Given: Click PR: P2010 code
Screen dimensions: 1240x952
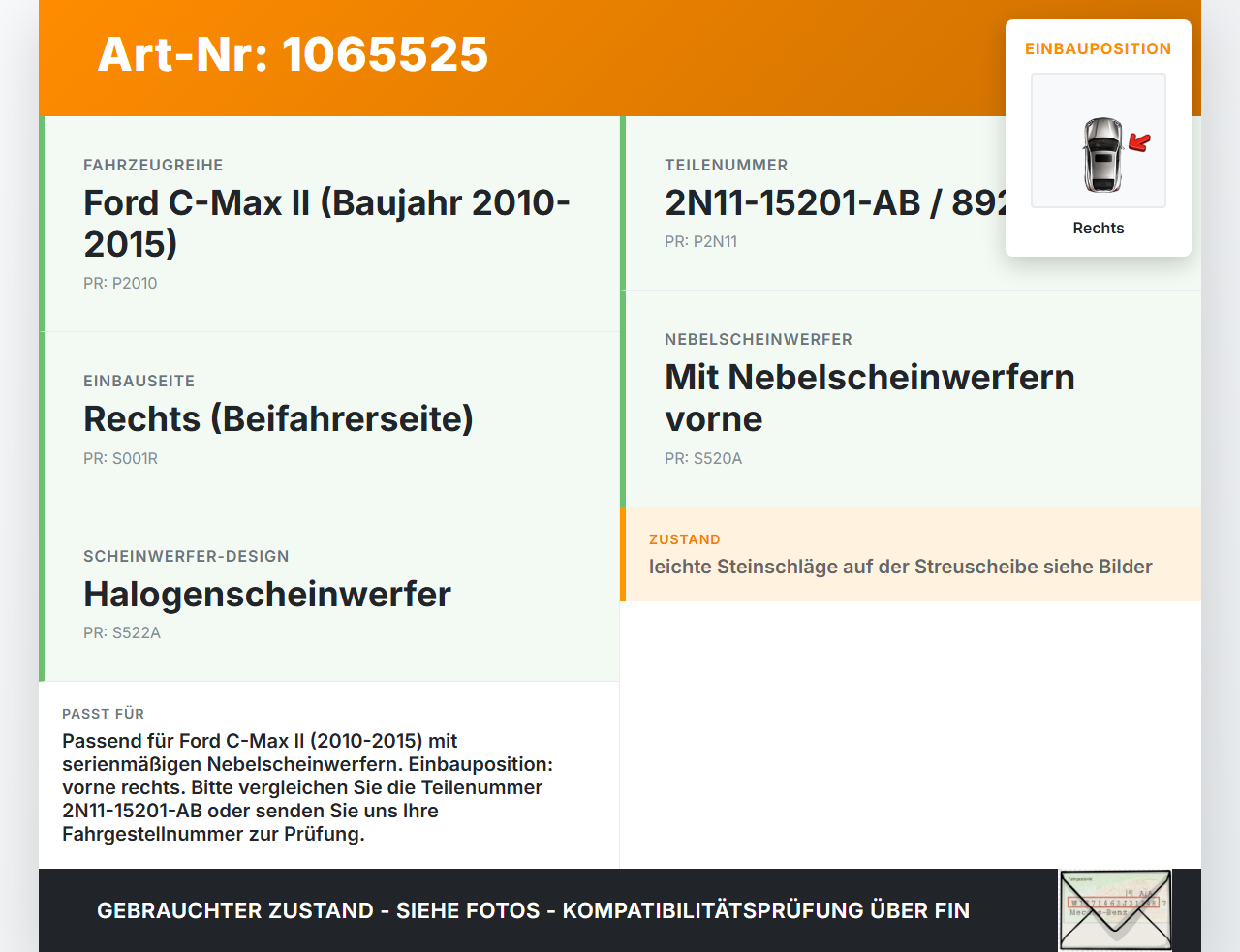Looking at the screenshot, I should pyautogui.click(x=120, y=283).
